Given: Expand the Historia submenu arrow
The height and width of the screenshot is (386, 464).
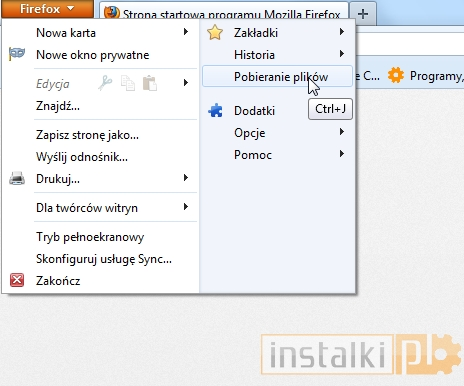Looking at the screenshot, I should (342, 54).
